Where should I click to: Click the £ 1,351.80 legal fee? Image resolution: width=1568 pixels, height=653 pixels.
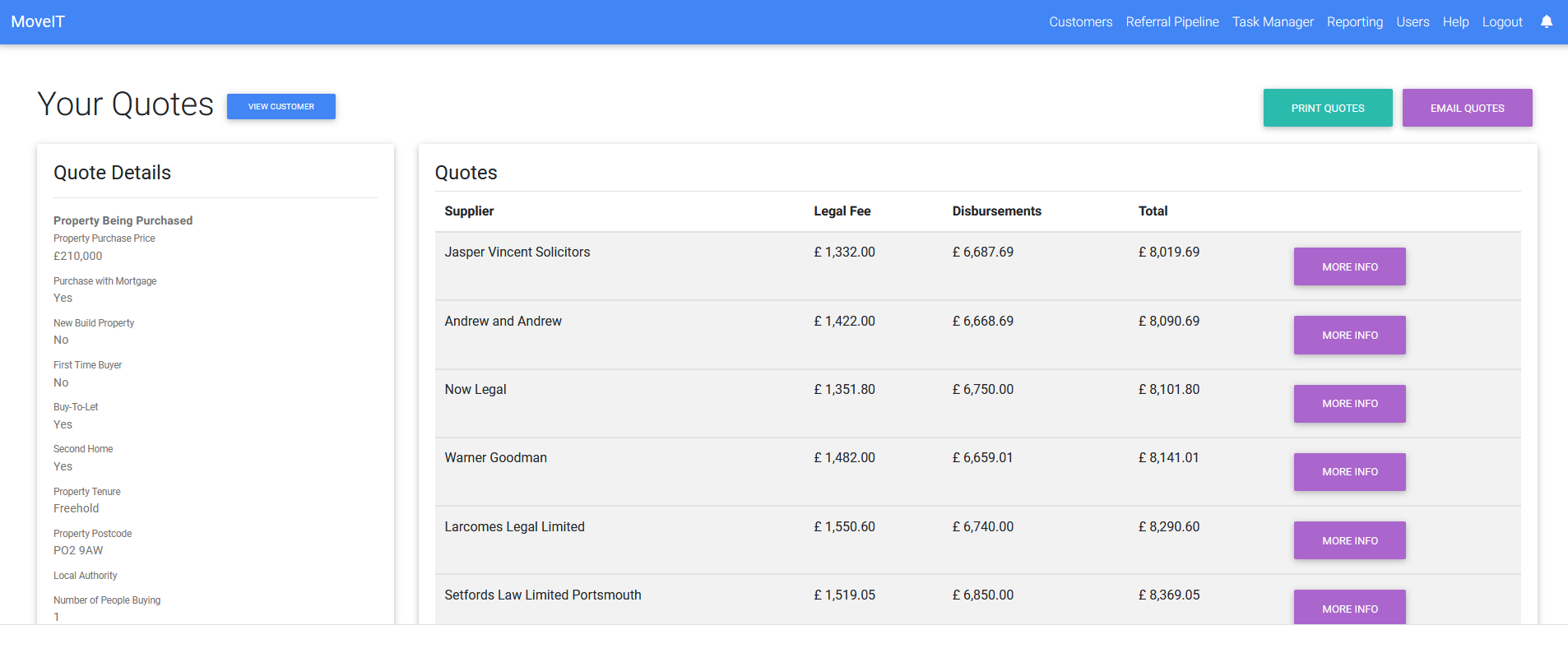(x=844, y=390)
